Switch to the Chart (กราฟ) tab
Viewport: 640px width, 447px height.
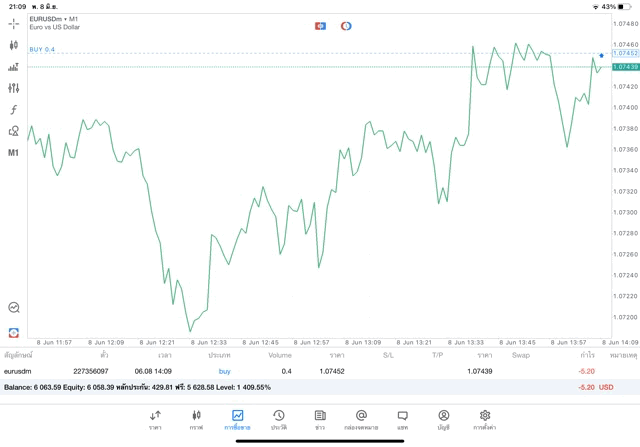196,419
